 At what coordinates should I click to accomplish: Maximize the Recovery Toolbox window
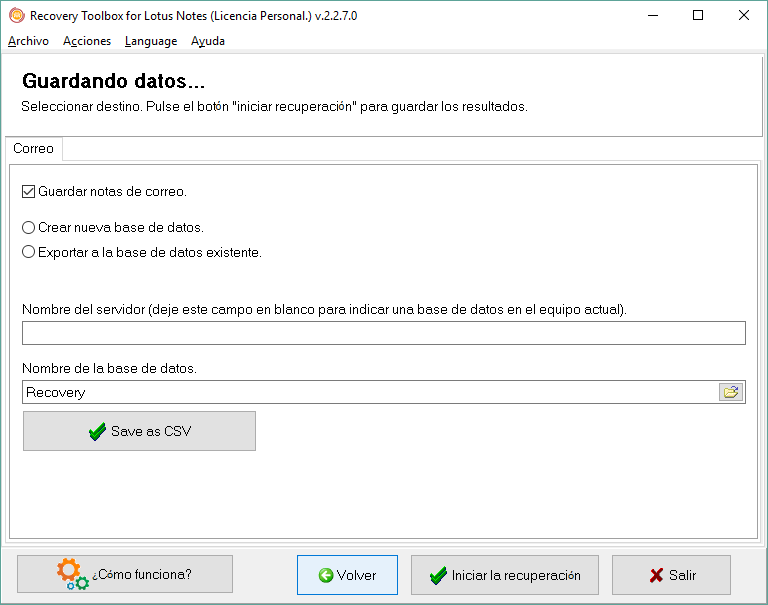[x=698, y=15]
